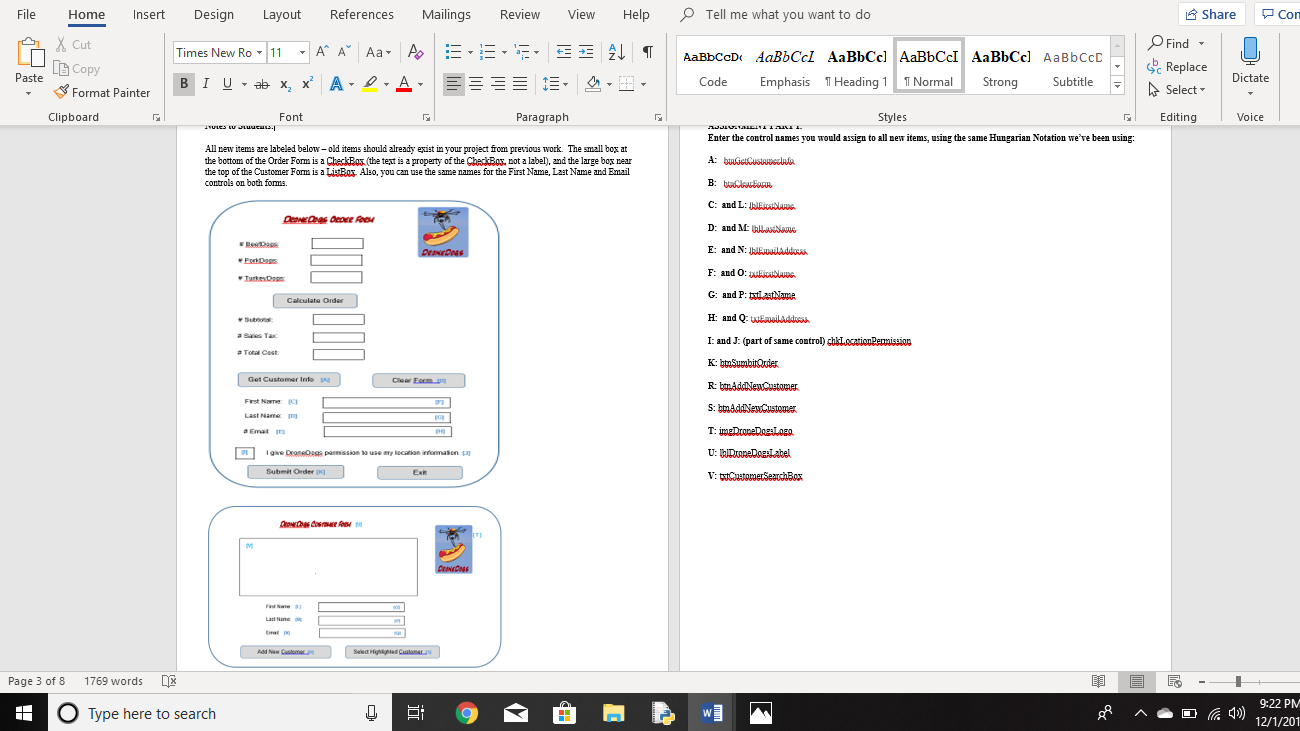Switch to the Review tab
The height and width of the screenshot is (731, 1300).
520,14
